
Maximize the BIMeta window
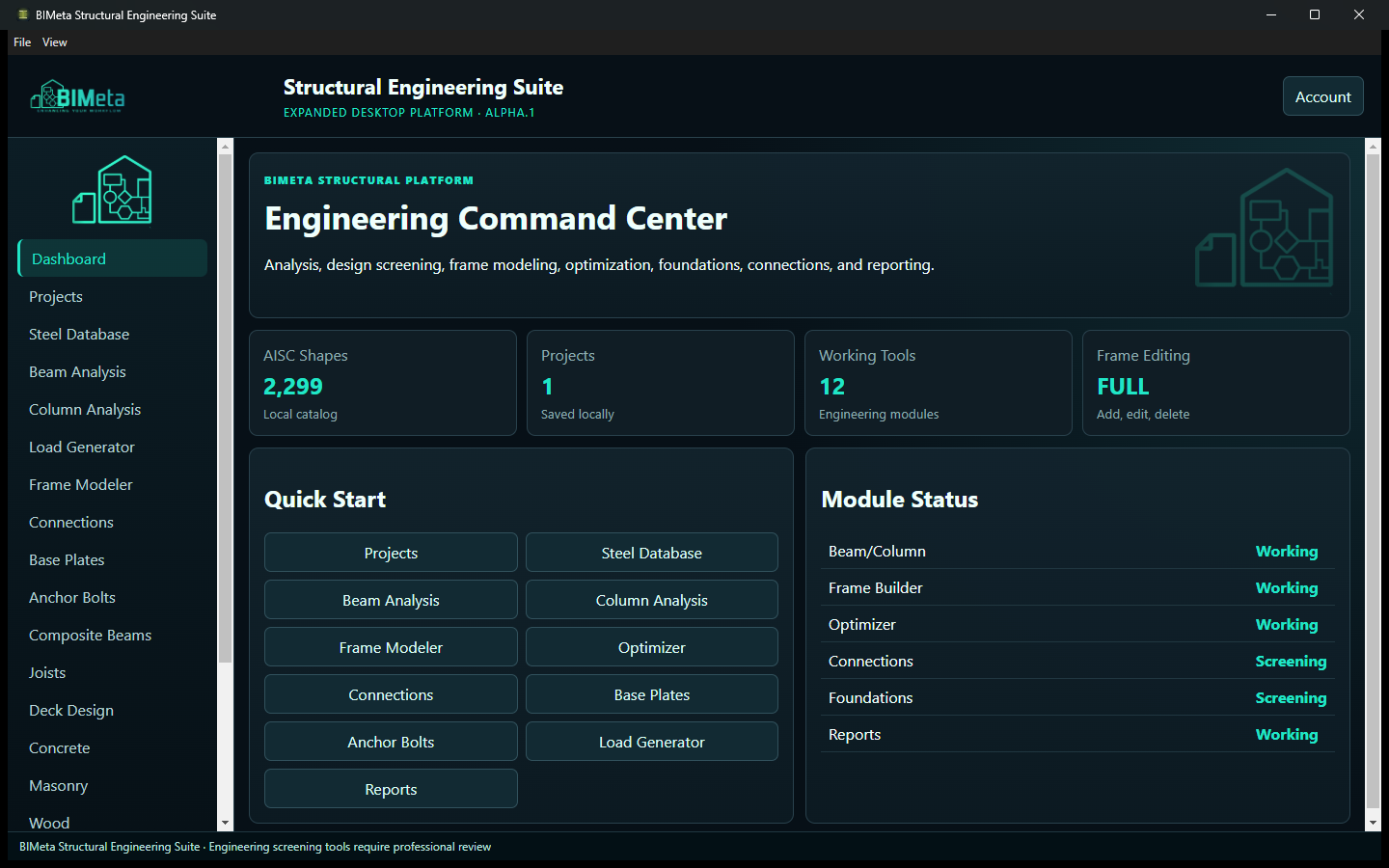point(1315,14)
